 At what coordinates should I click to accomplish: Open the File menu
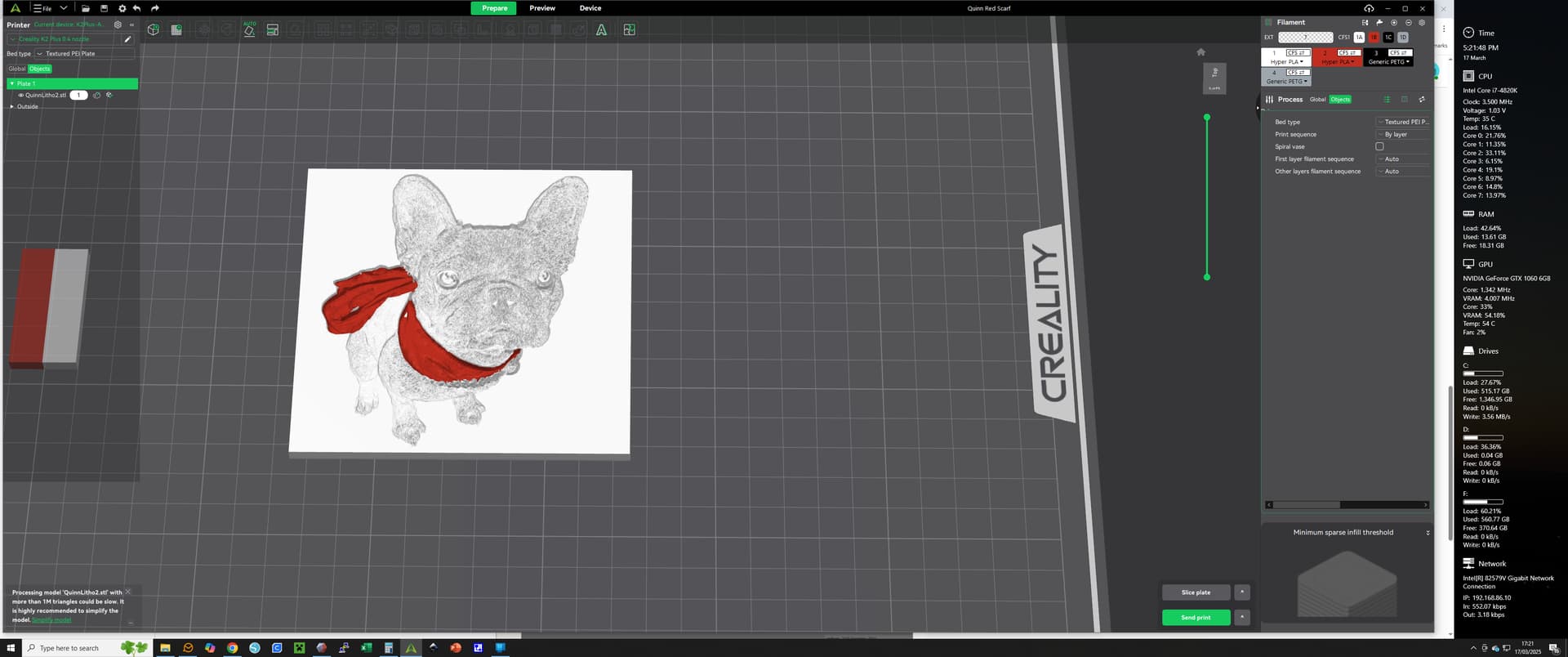tap(42, 8)
